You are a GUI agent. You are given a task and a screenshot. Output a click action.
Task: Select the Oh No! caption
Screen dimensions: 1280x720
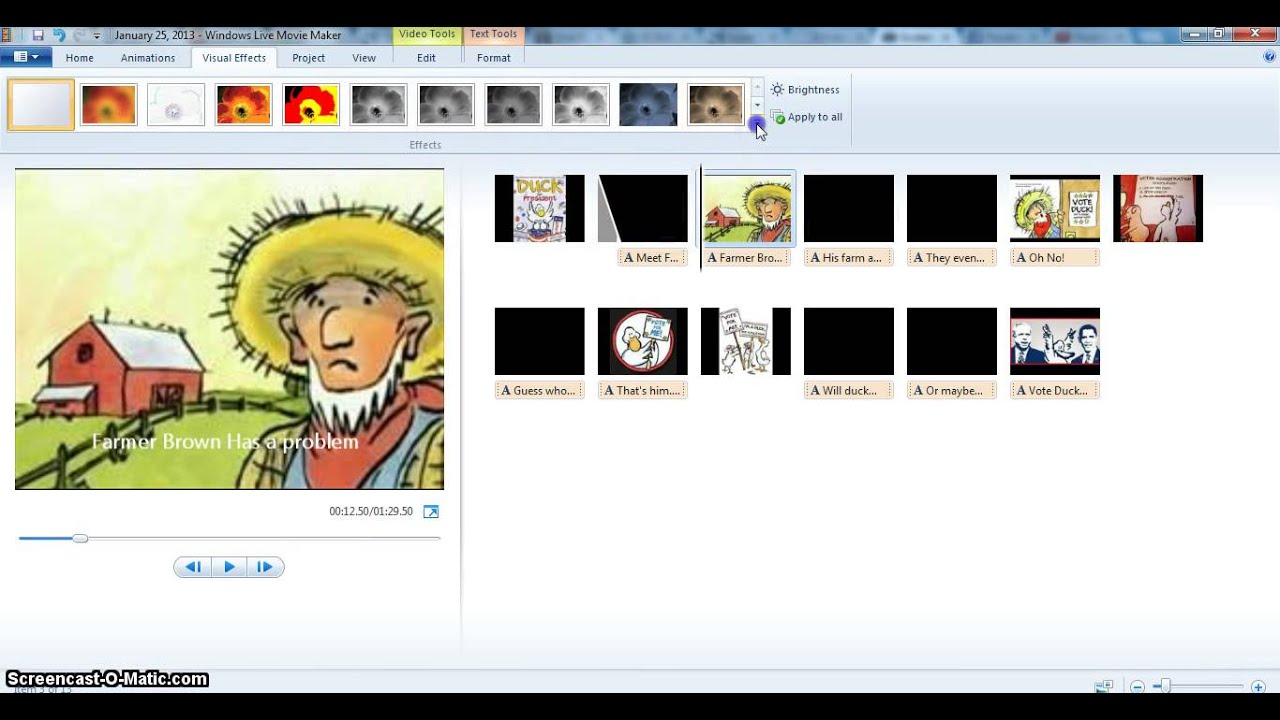click(1055, 258)
